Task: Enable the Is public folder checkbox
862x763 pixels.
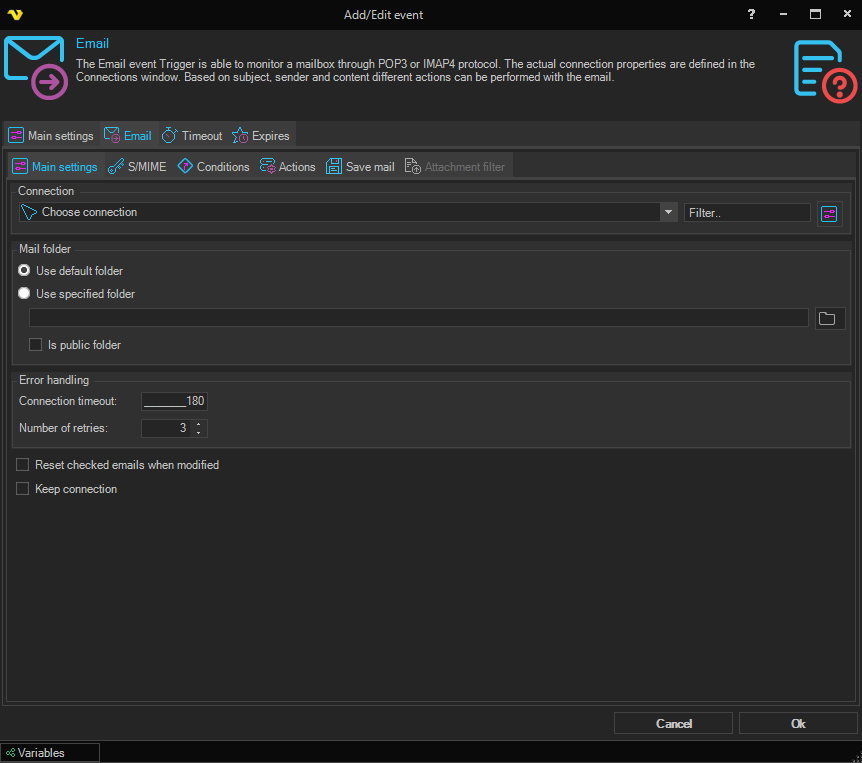Action: [x=36, y=345]
